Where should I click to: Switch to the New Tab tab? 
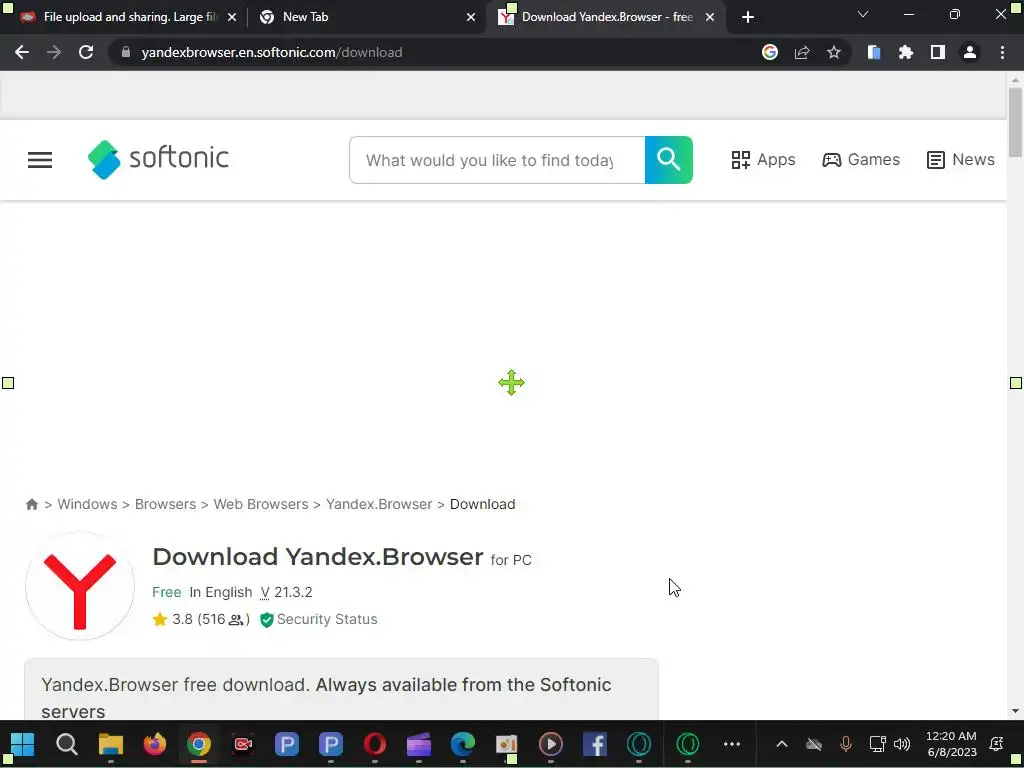[x=366, y=17]
